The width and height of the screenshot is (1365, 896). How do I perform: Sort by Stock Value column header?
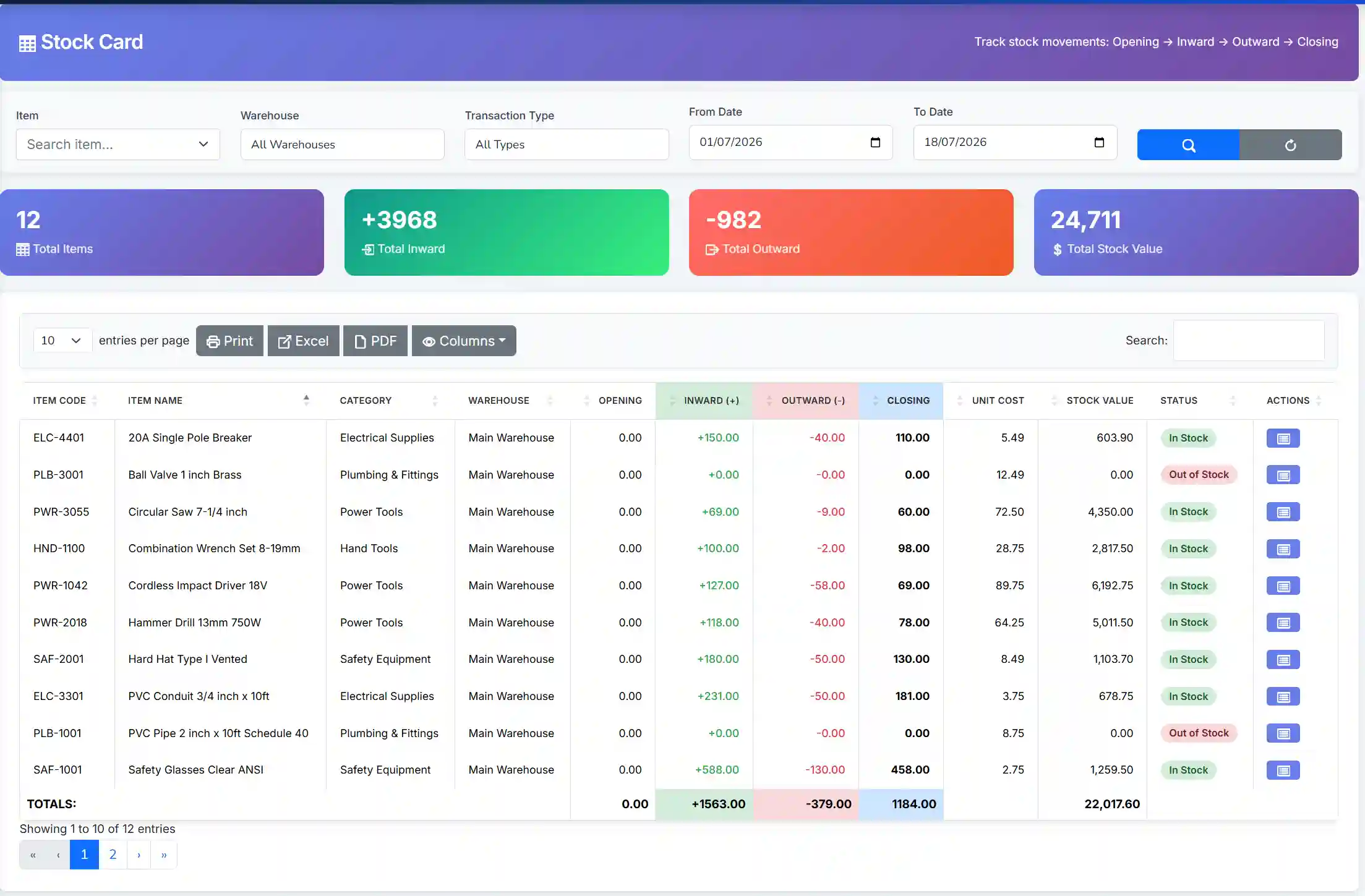(1093, 401)
